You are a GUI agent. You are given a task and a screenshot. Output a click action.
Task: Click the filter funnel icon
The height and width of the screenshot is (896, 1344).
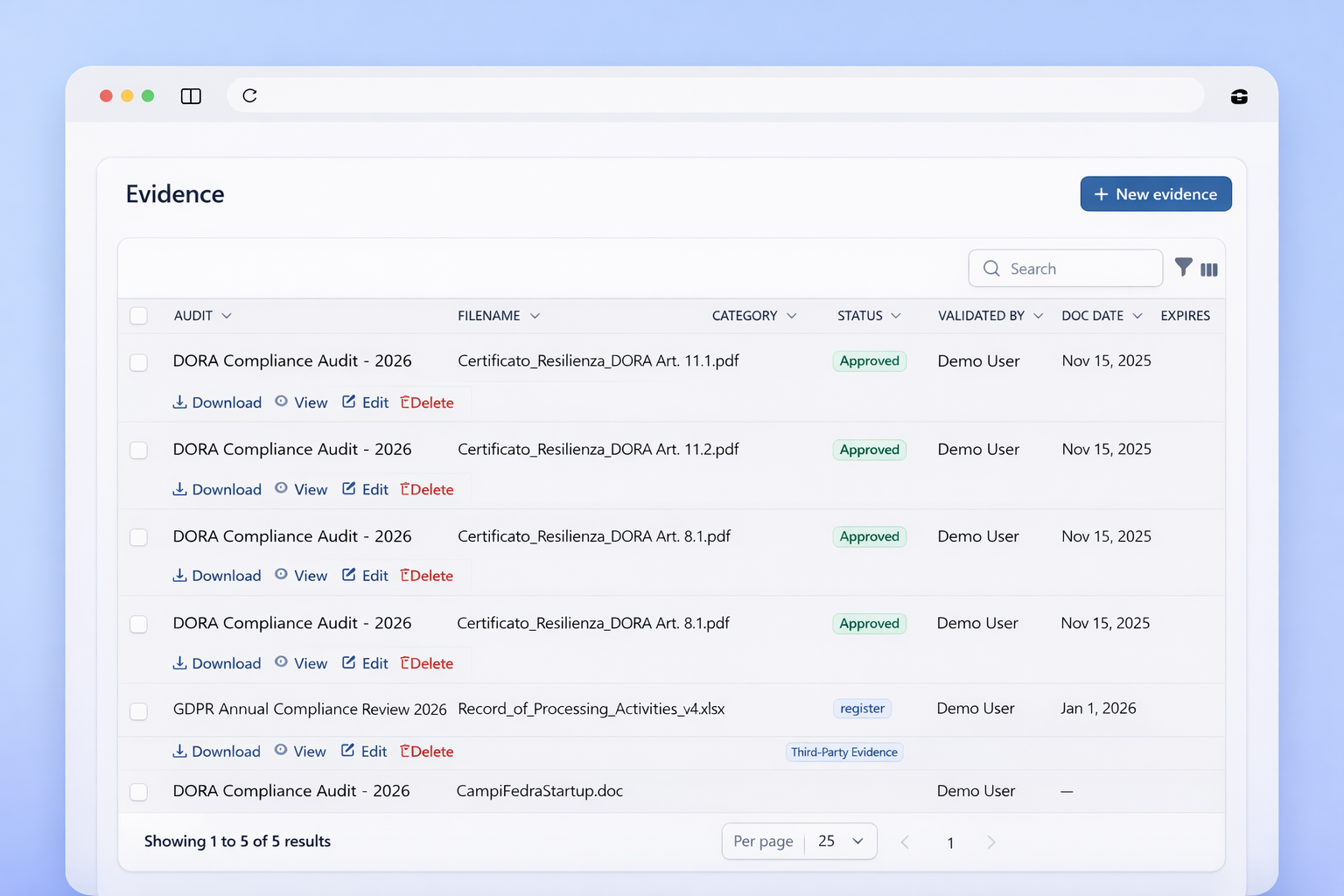1183,268
